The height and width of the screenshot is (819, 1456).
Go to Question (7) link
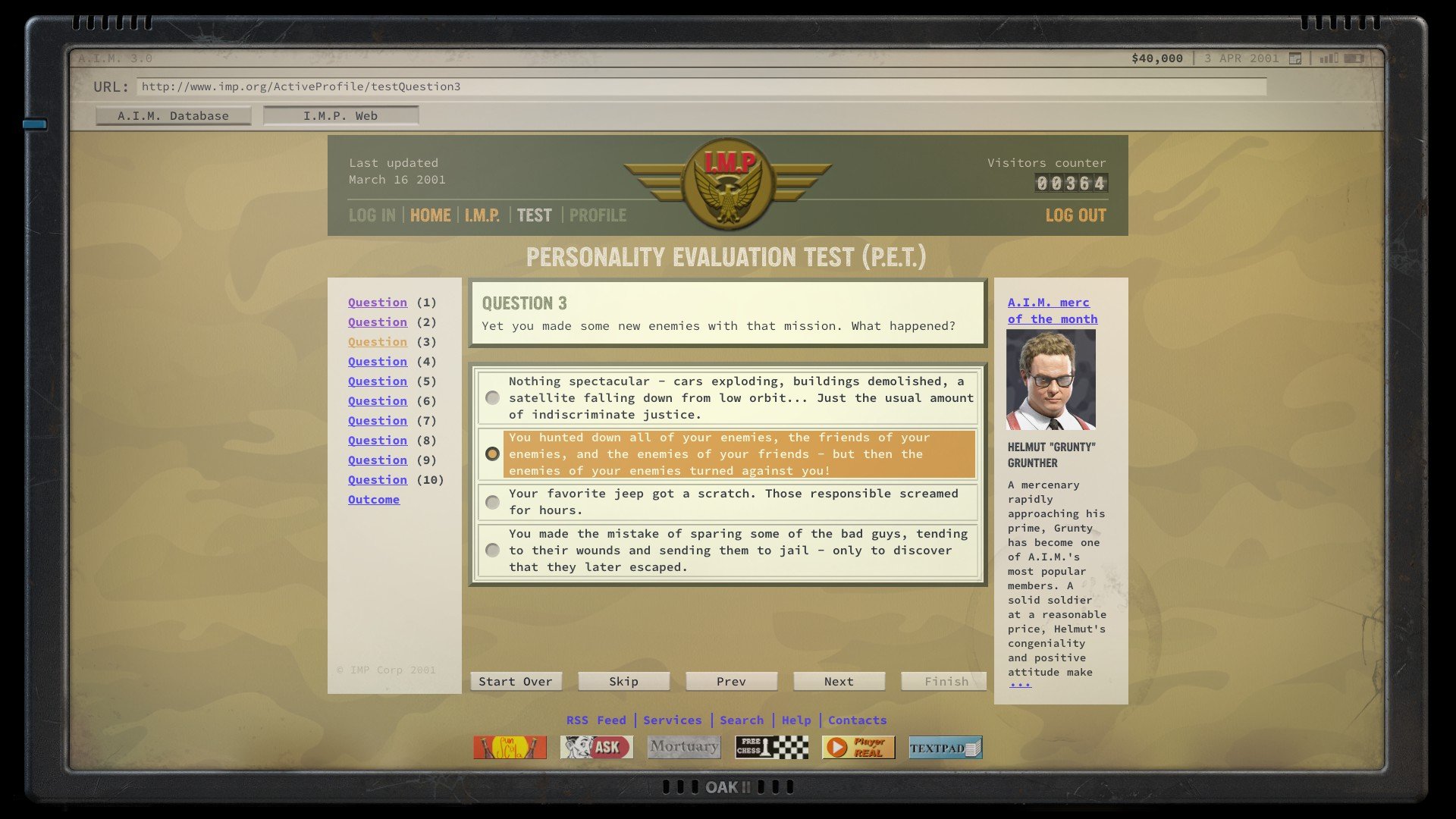(x=378, y=421)
